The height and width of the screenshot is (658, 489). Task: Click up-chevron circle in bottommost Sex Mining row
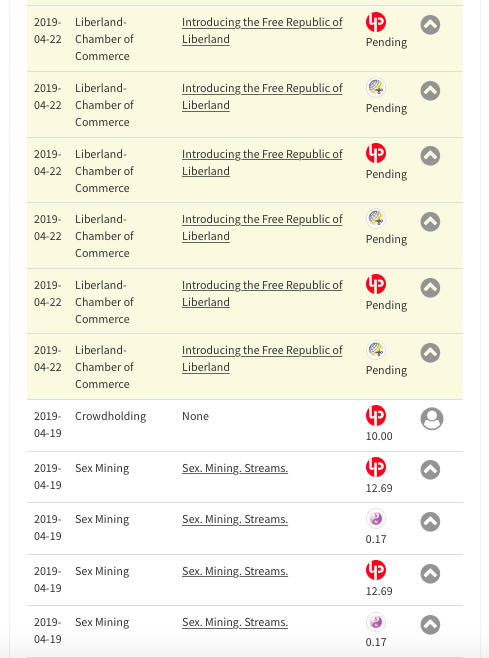click(430, 624)
